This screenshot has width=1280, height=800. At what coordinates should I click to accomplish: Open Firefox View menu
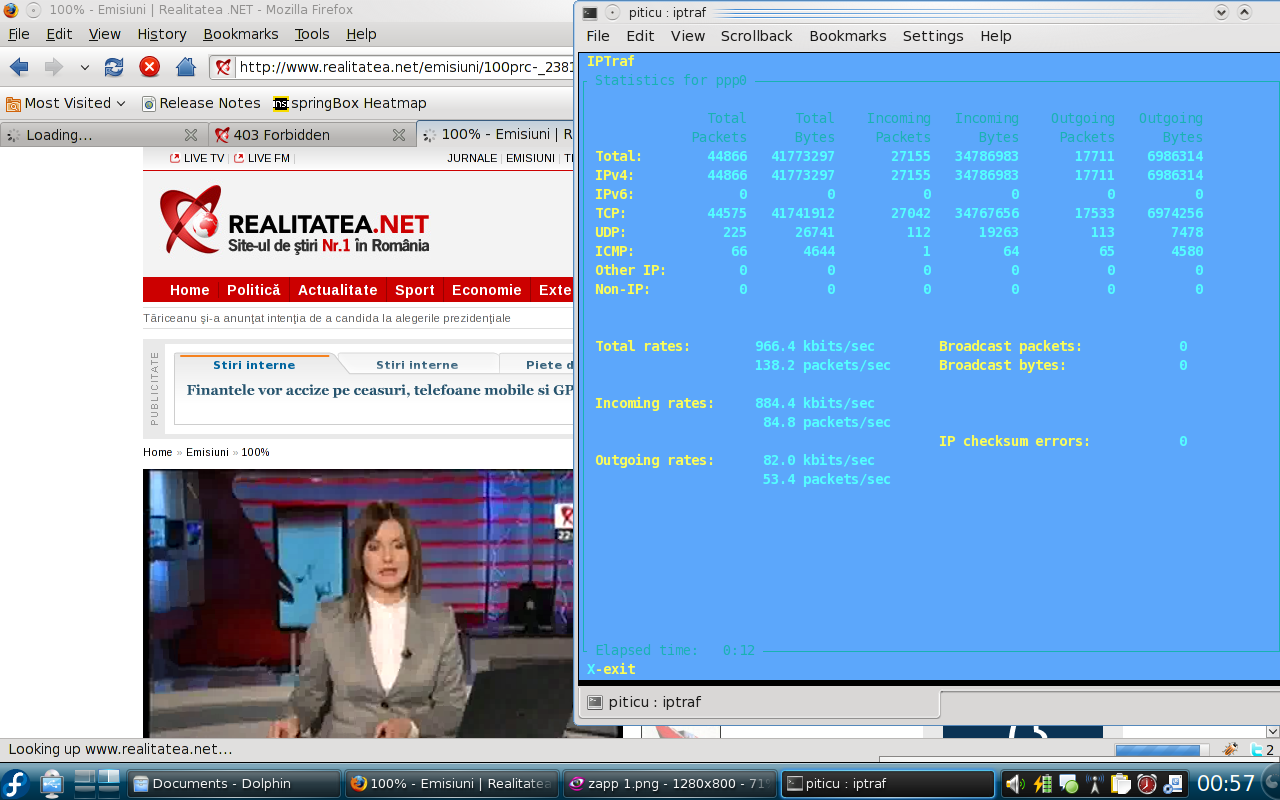coord(105,34)
